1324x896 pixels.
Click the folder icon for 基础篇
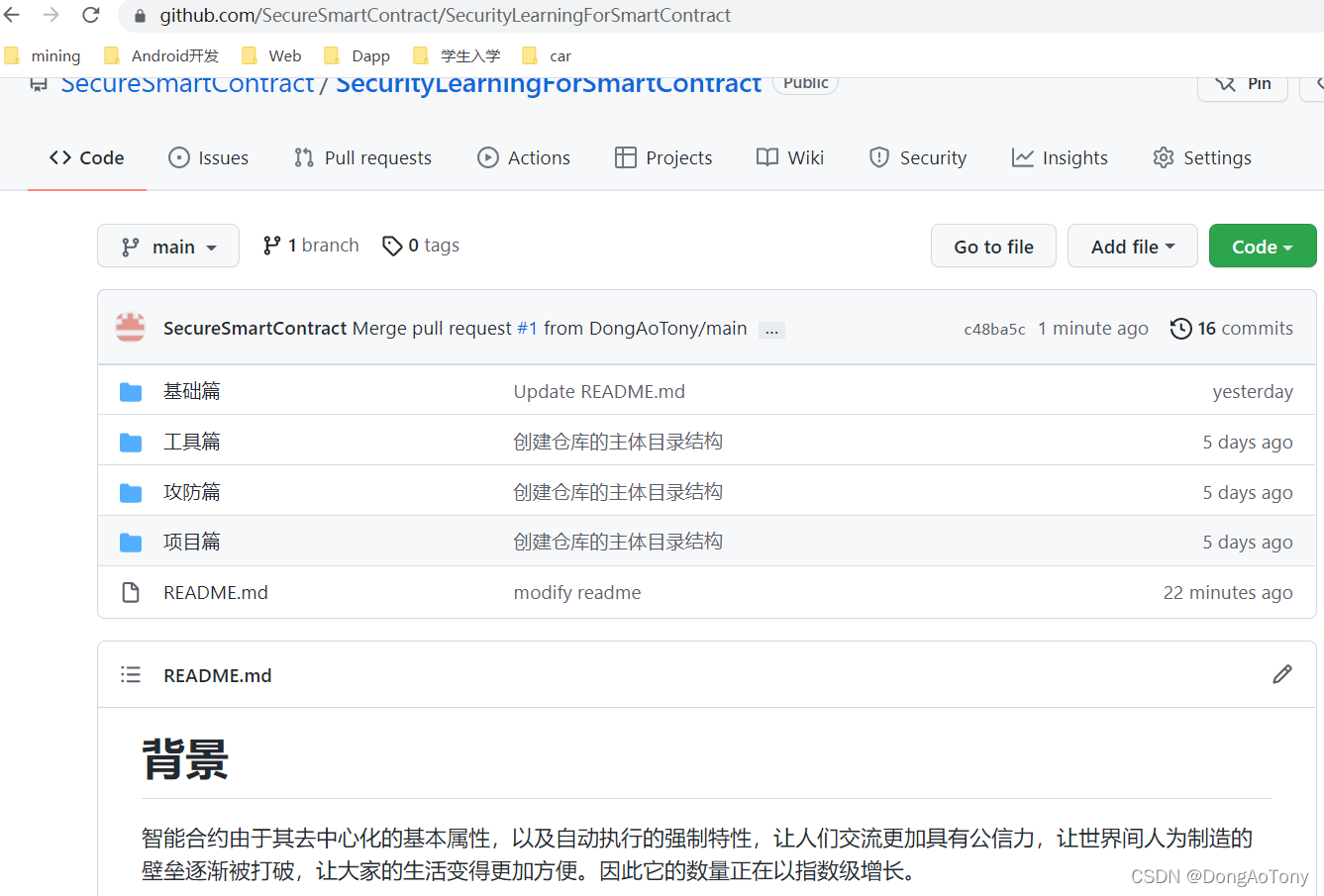click(131, 392)
